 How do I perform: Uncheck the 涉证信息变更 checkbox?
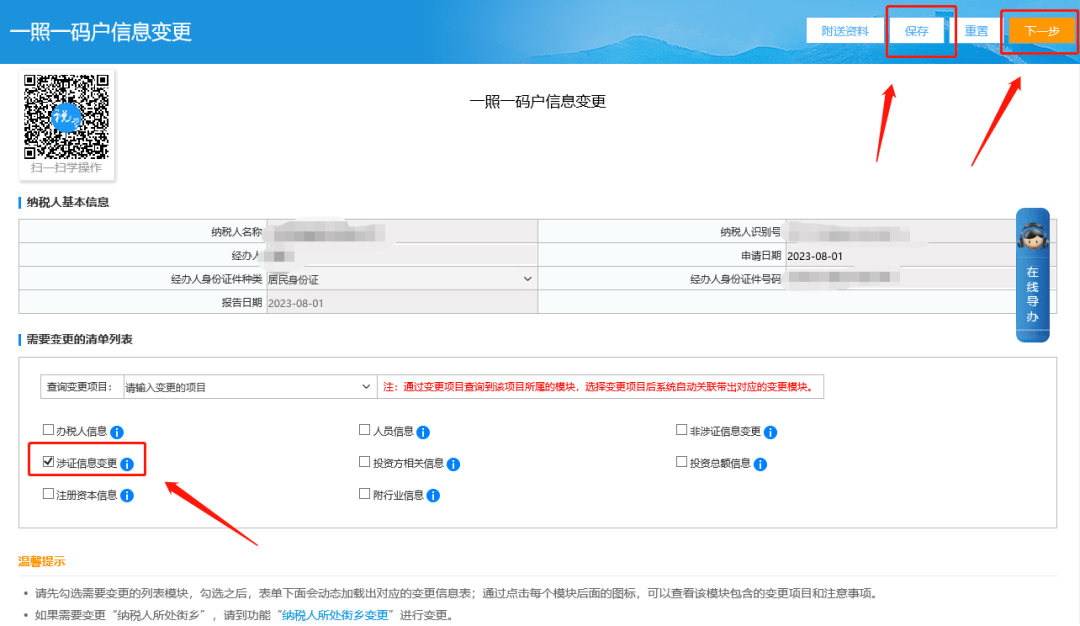point(46,462)
